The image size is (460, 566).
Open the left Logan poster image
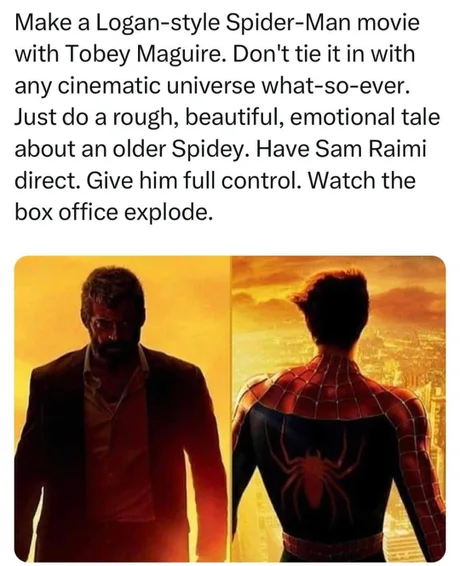coord(122,408)
